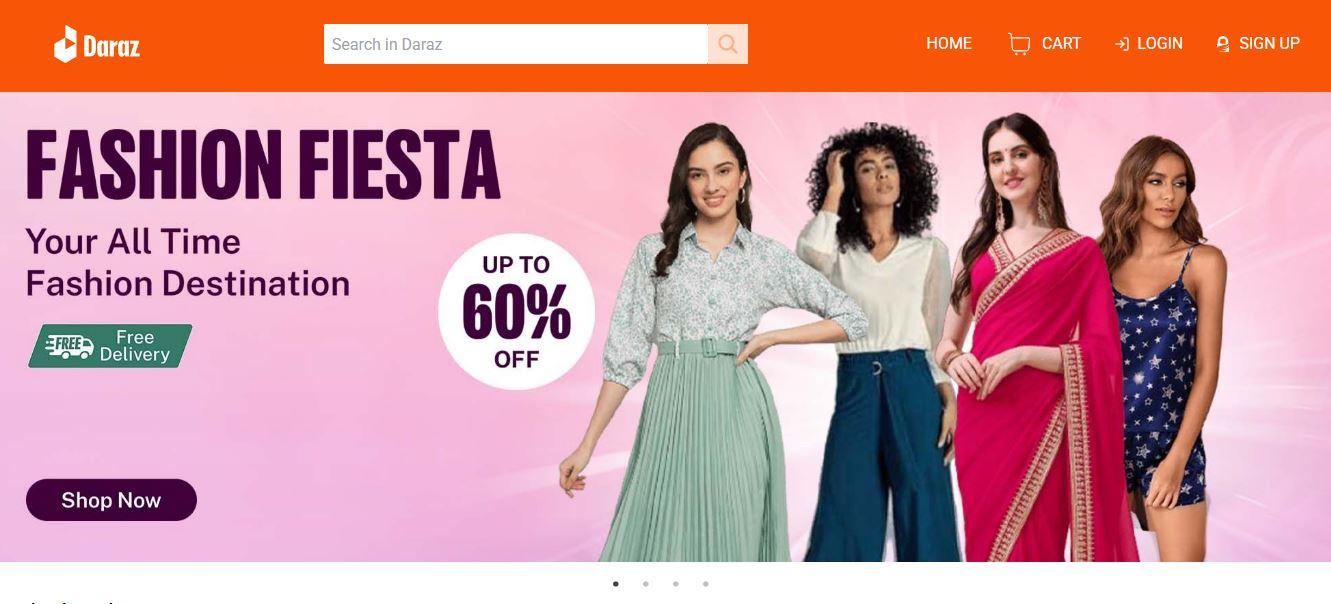Click the Shop Now button
1331x604 pixels.
[x=111, y=500]
